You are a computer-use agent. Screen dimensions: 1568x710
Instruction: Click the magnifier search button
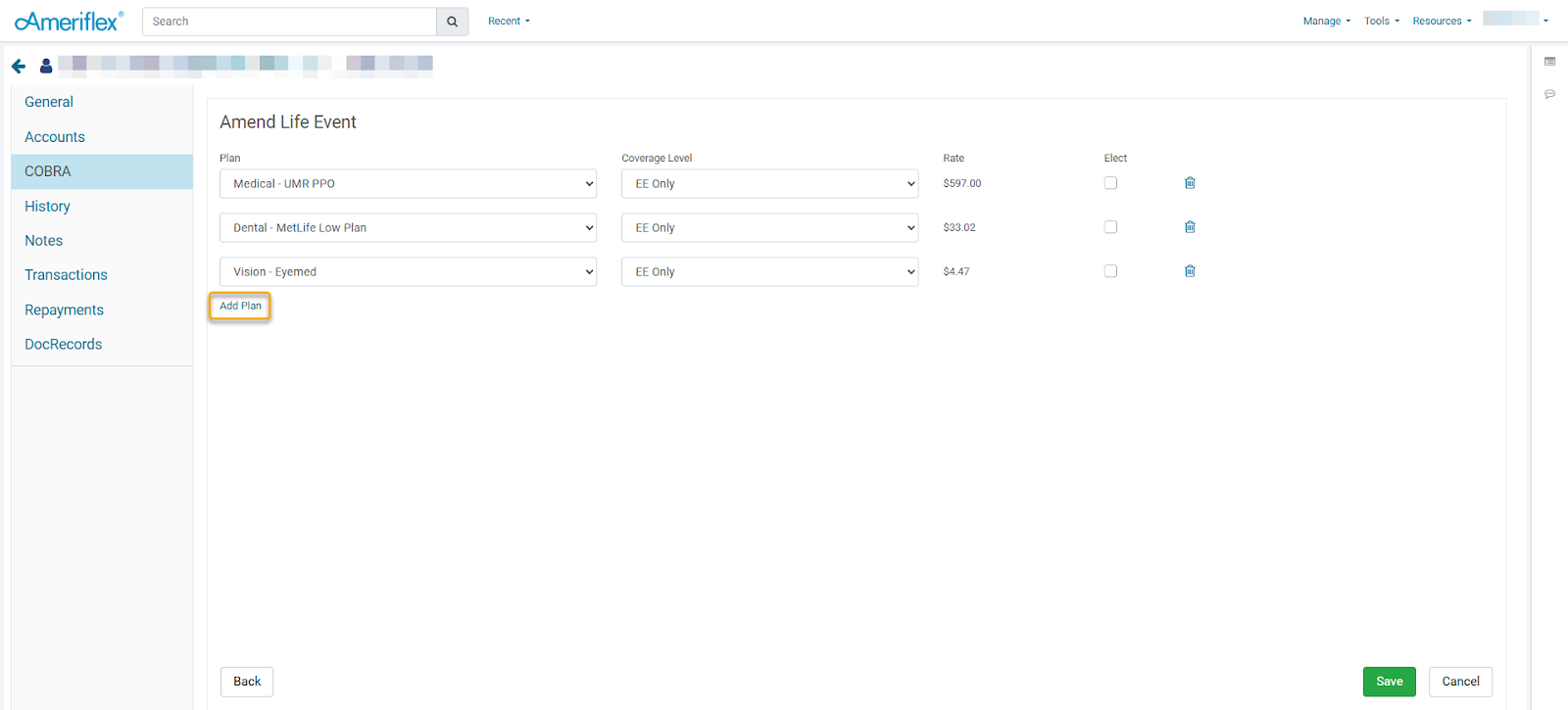click(452, 22)
